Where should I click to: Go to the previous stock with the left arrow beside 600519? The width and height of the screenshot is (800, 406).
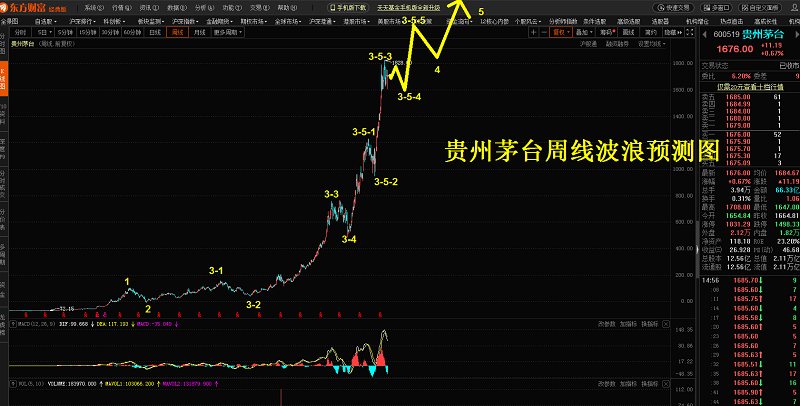pyautogui.click(x=705, y=35)
